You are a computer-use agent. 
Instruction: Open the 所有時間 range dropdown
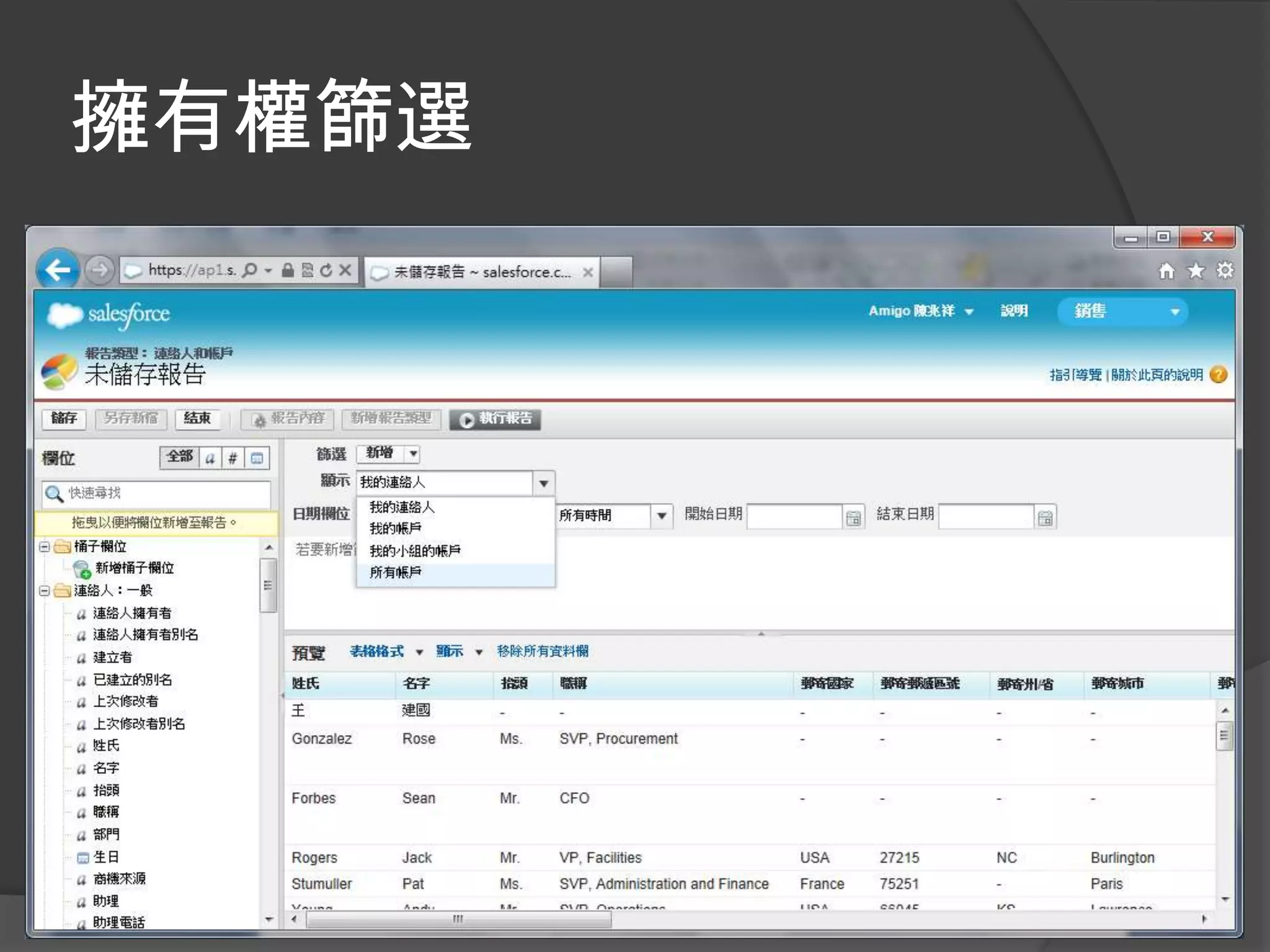click(x=662, y=516)
